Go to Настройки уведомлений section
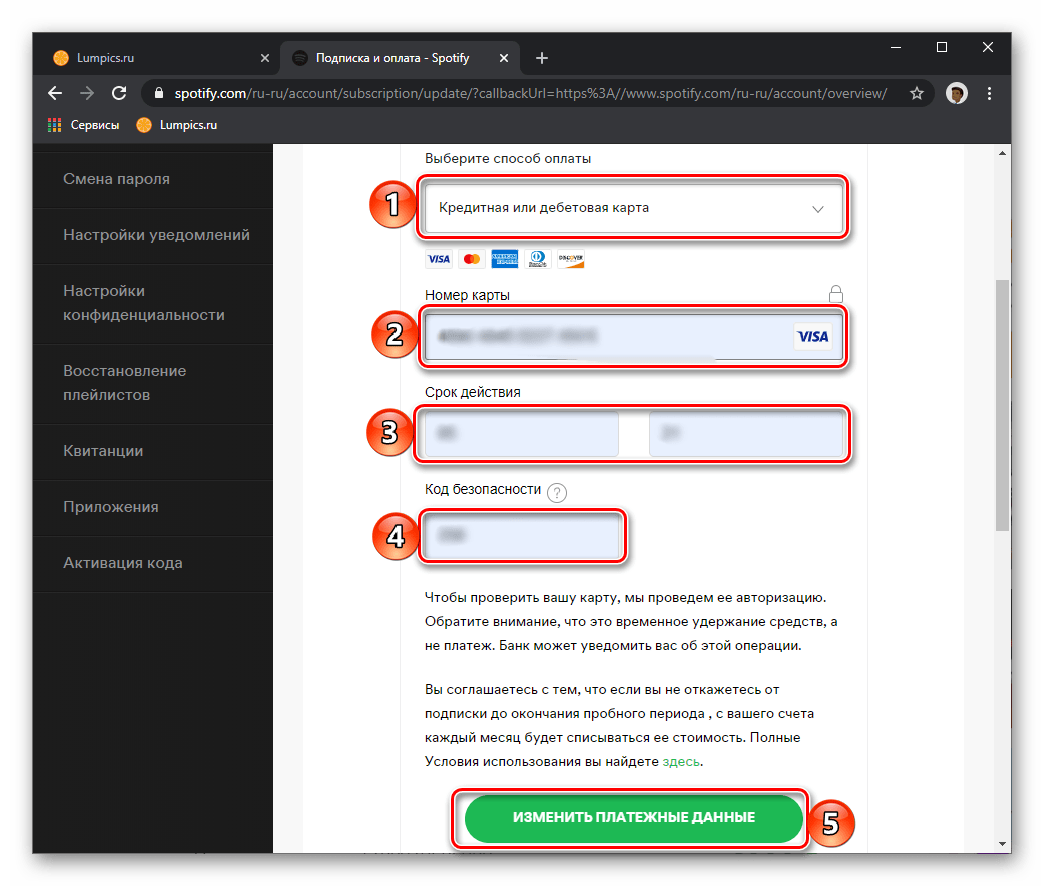The height and width of the screenshot is (886, 1044). pos(156,235)
